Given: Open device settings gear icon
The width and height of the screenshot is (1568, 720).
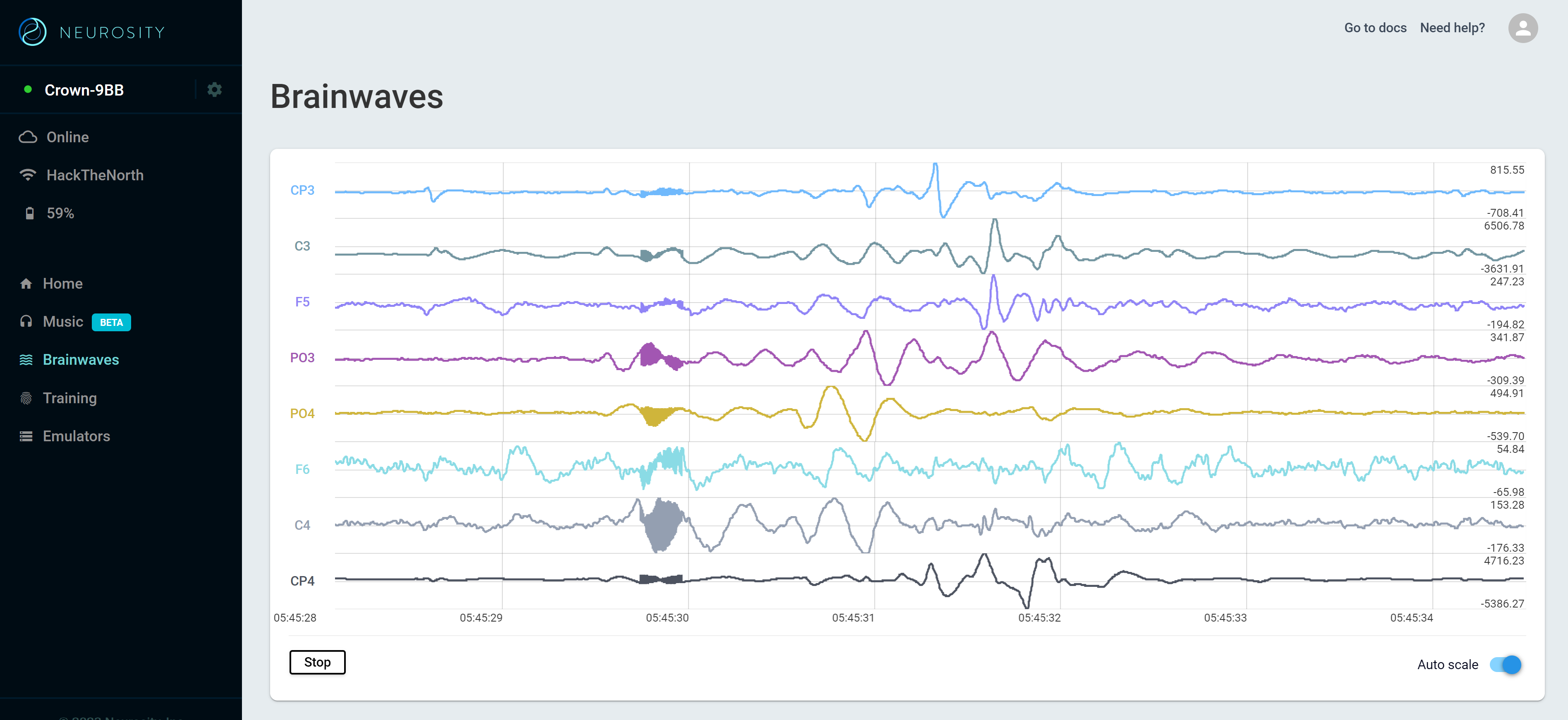Looking at the screenshot, I should (x=214, y=90).
